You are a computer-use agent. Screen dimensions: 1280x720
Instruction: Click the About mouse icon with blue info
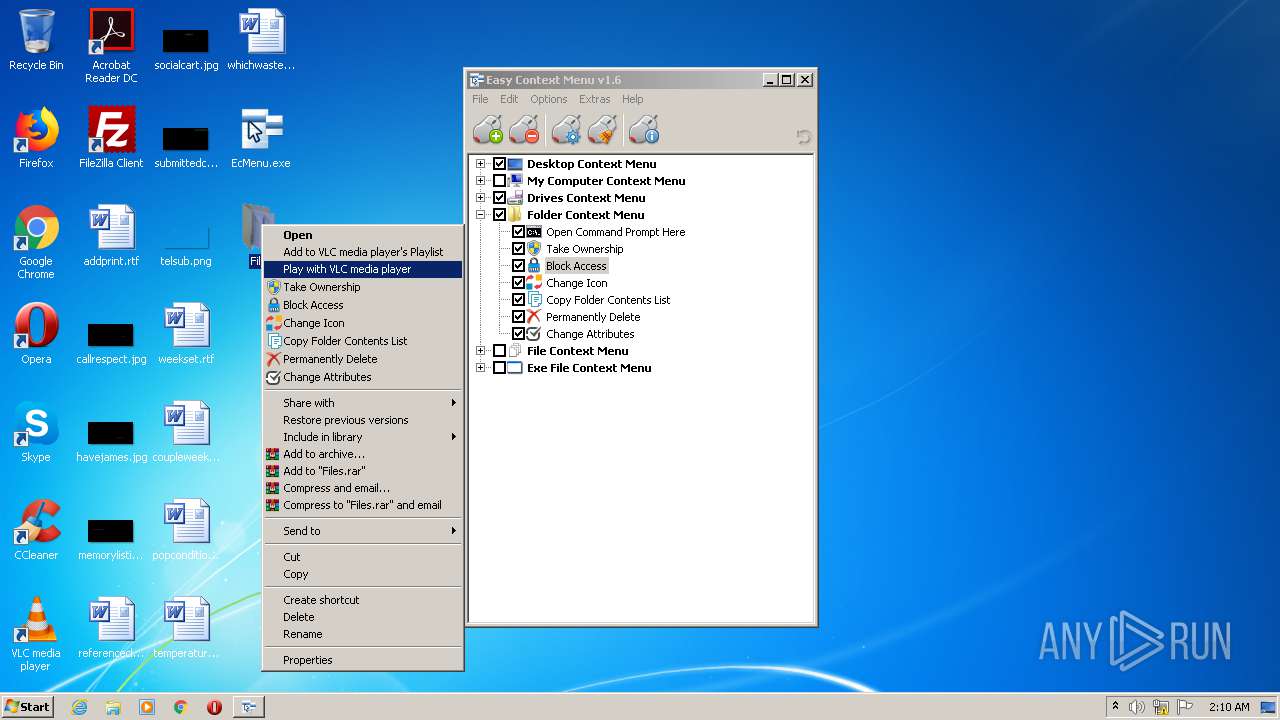(644, 130)
